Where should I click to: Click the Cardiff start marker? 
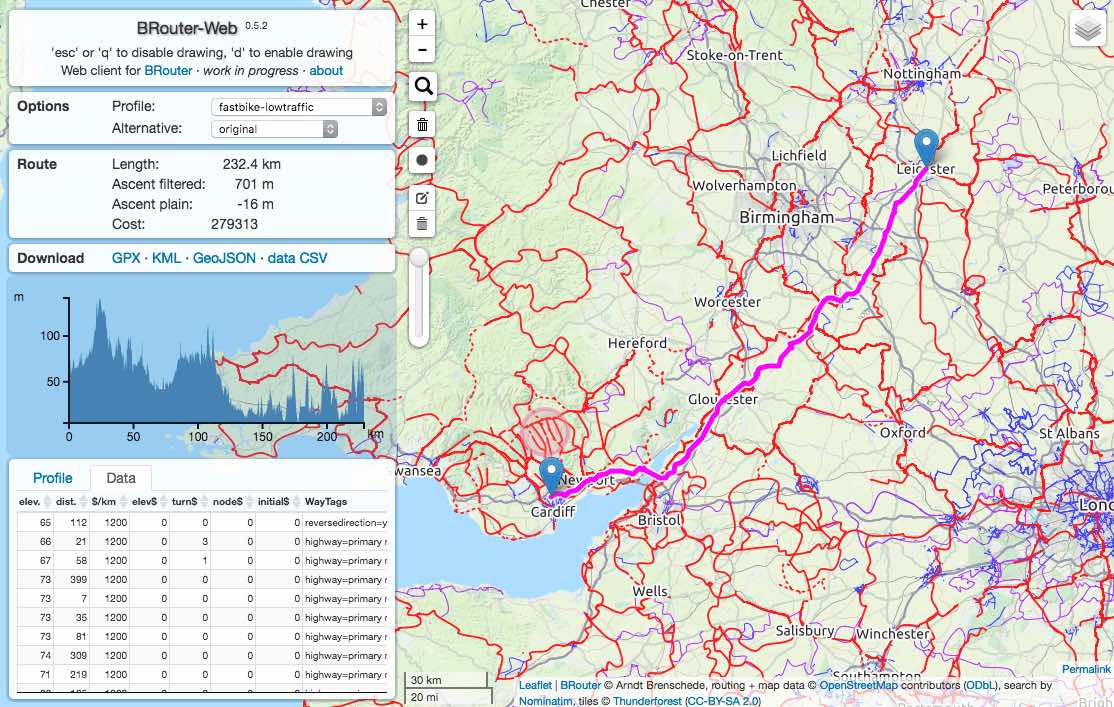tap(550, 476)
